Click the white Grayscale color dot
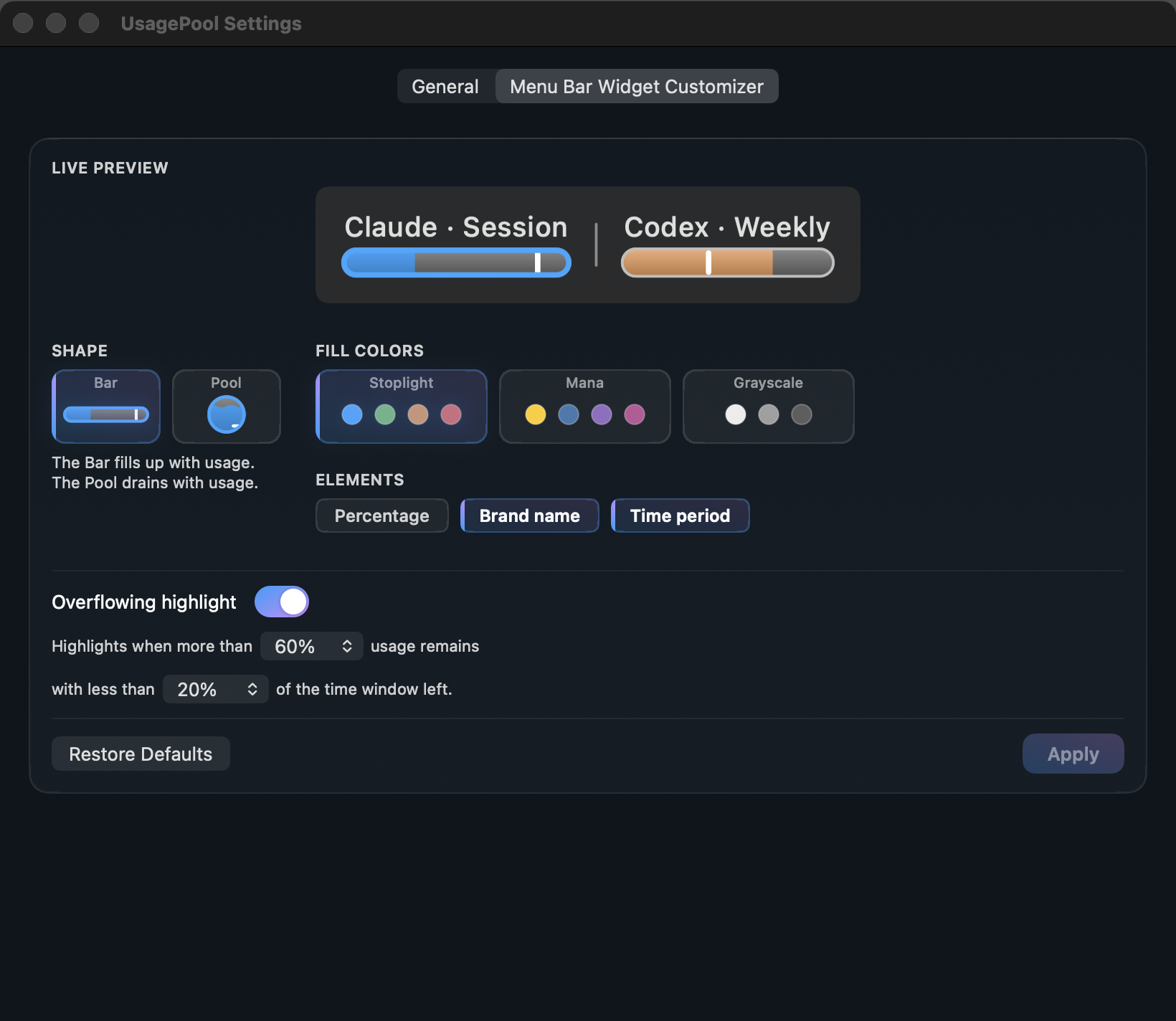This screenshot has height=1021, width=1176. (x=736, y=414)
